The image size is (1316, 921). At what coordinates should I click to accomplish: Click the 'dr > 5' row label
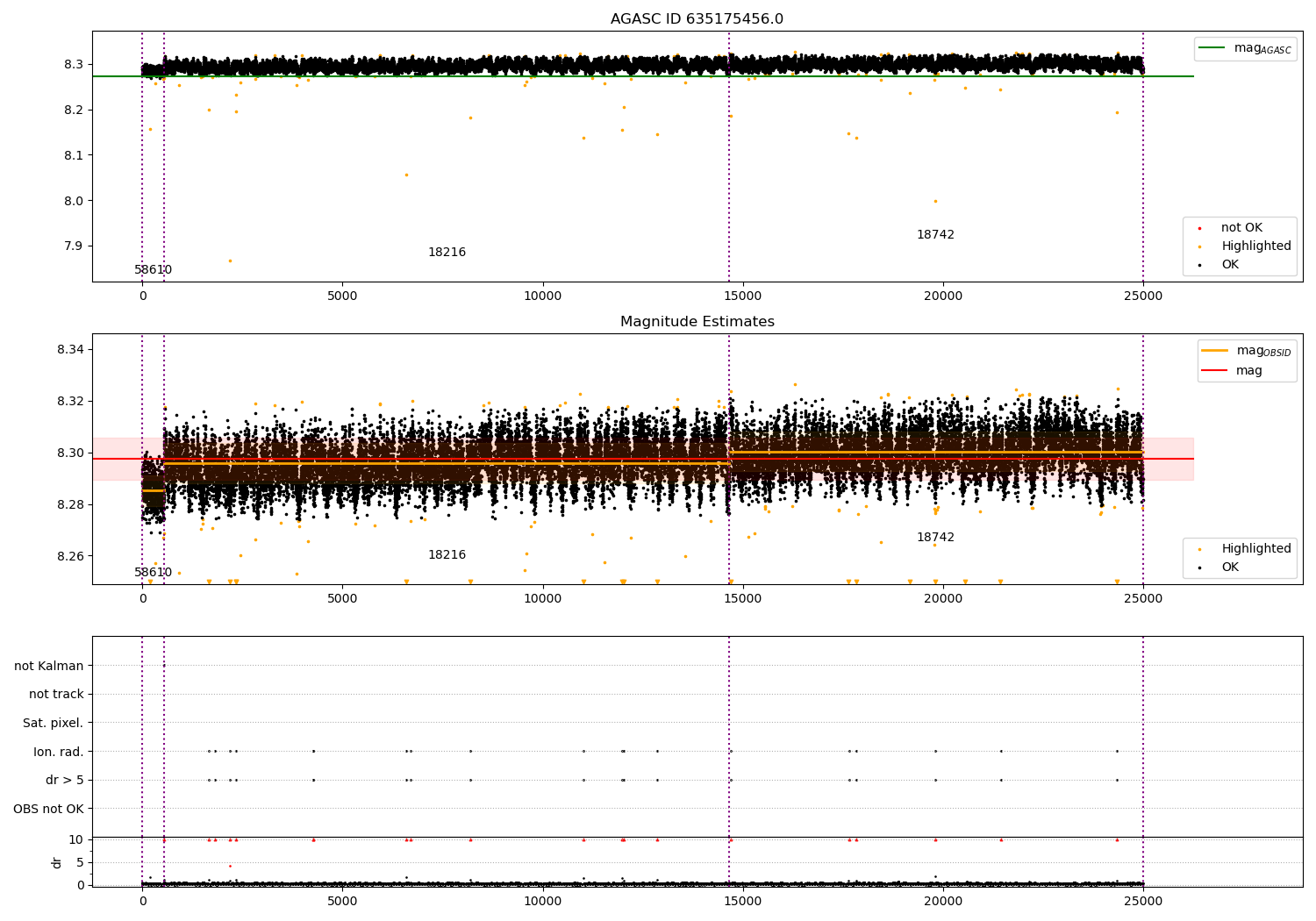tap(65, 781)
